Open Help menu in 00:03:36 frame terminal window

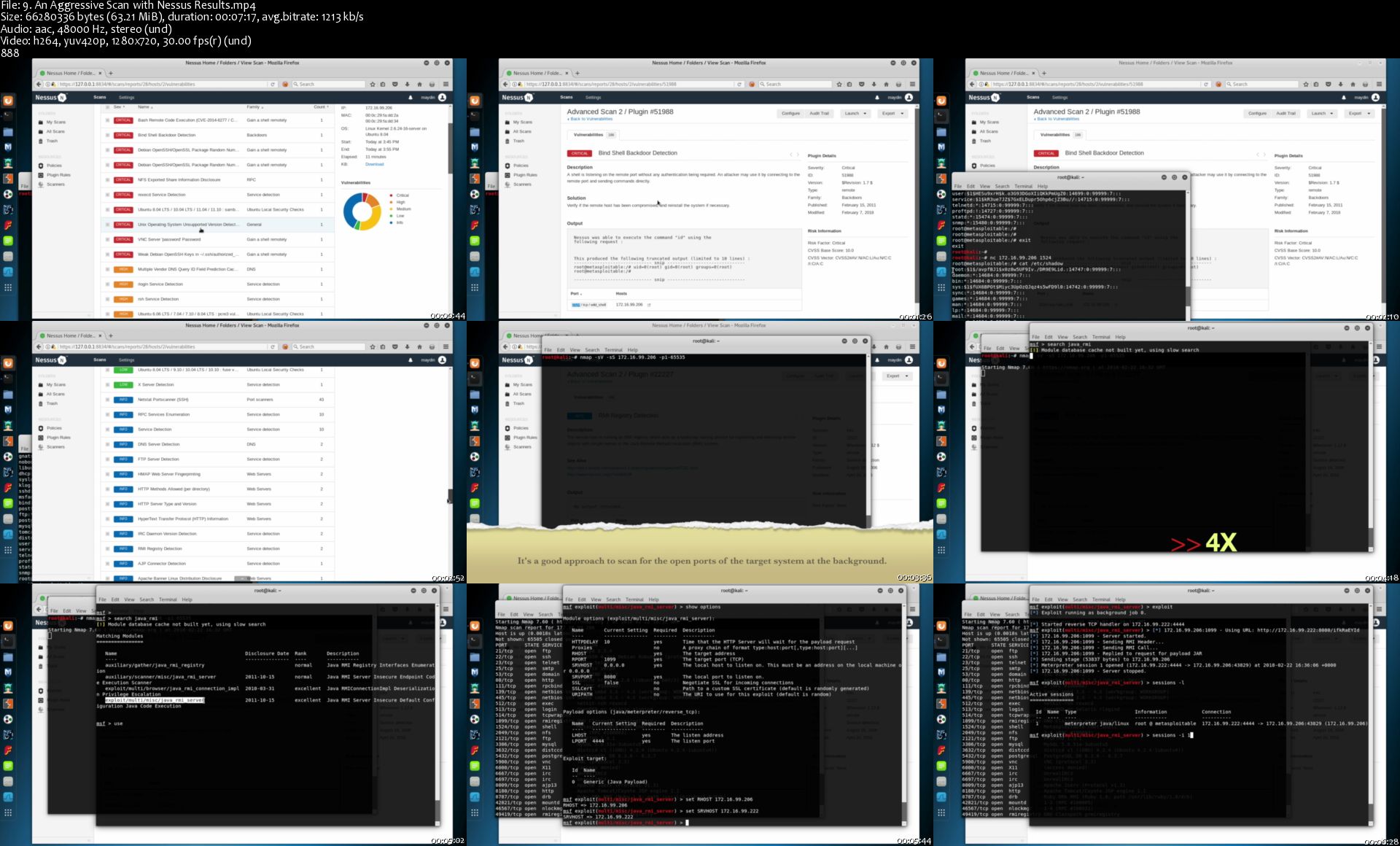pyautogui.click(x=633, y=350)
